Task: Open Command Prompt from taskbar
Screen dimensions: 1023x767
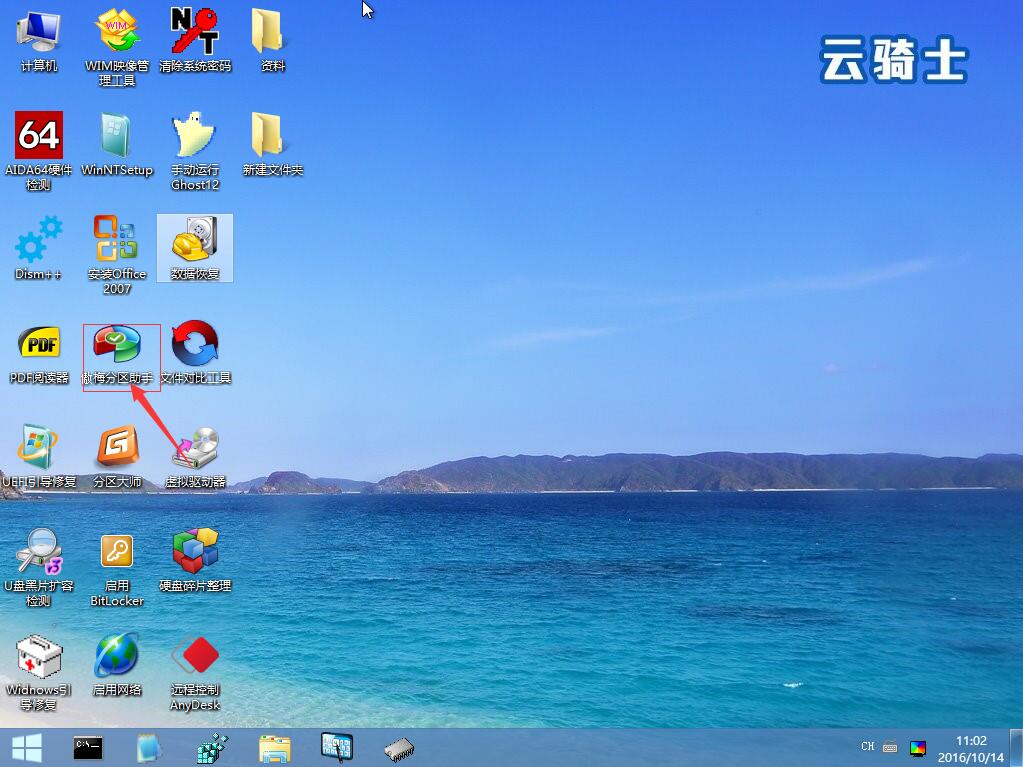Action: 87,748
